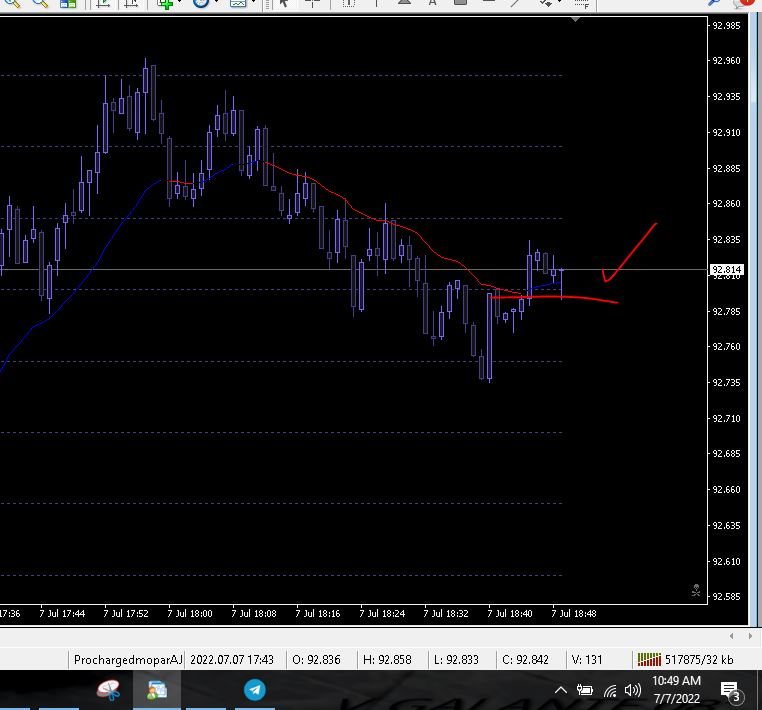The image size is (762, 710).
Task: Click the chart templates toolbar icon
Action: [x=238, y=3]
